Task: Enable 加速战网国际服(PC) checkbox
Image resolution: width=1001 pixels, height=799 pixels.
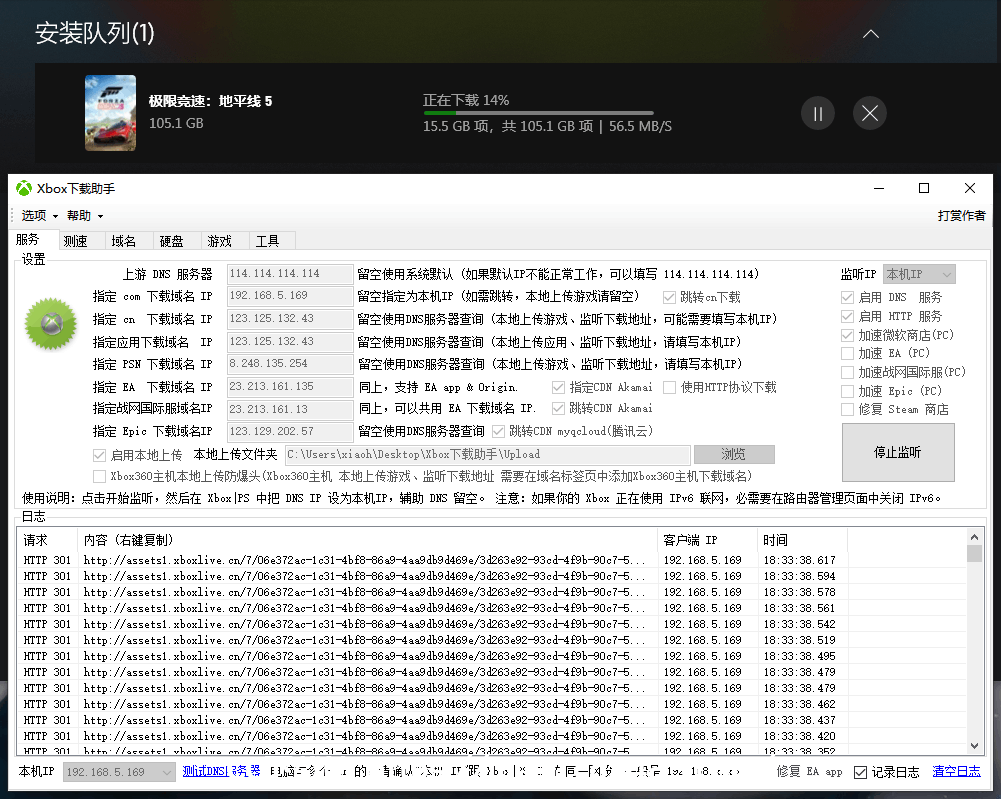Action: coord(847,372)
